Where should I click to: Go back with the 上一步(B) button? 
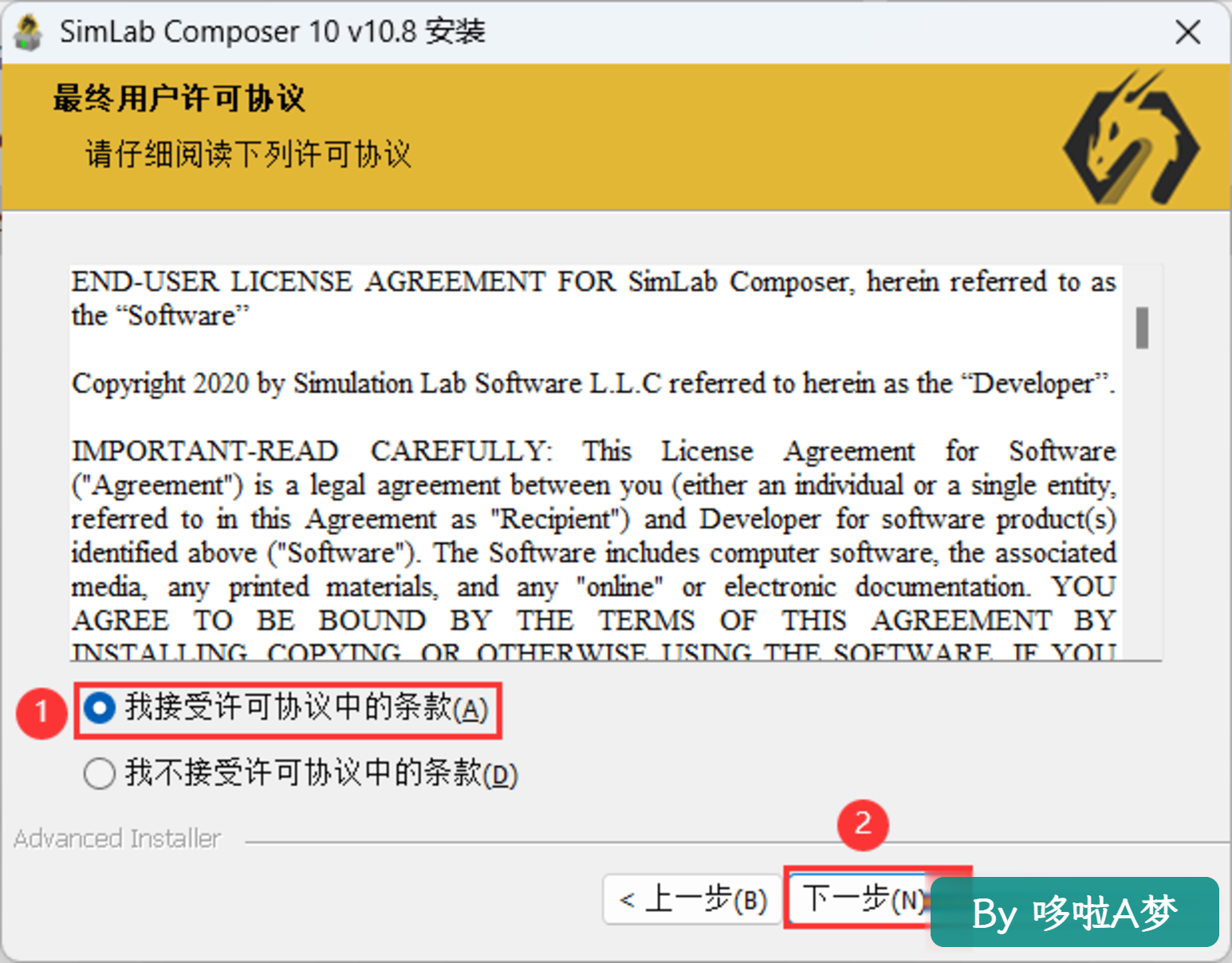[x=693, y=899]
